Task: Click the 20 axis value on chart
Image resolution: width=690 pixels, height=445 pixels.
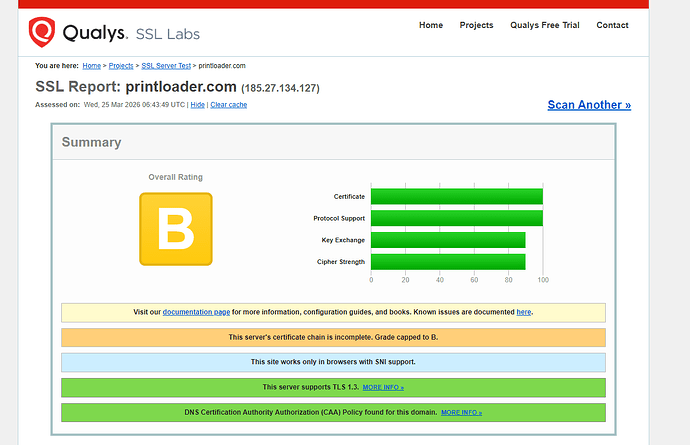Action: [x=405, y=280]
